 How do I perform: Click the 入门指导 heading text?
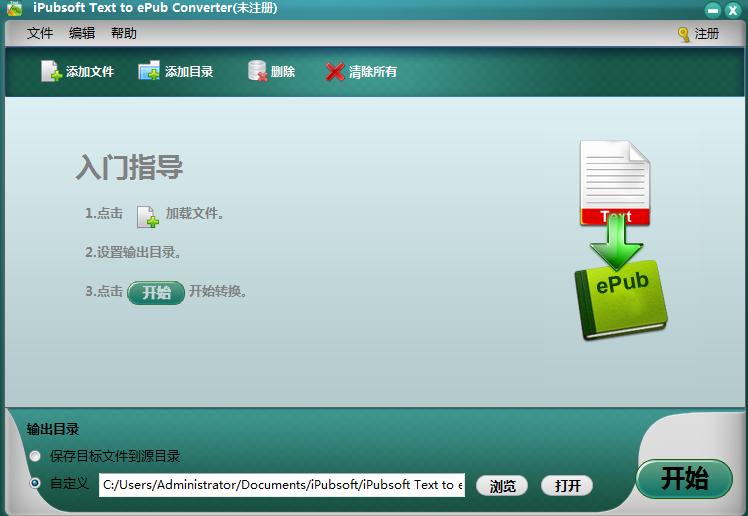click(x=129, y=167)
